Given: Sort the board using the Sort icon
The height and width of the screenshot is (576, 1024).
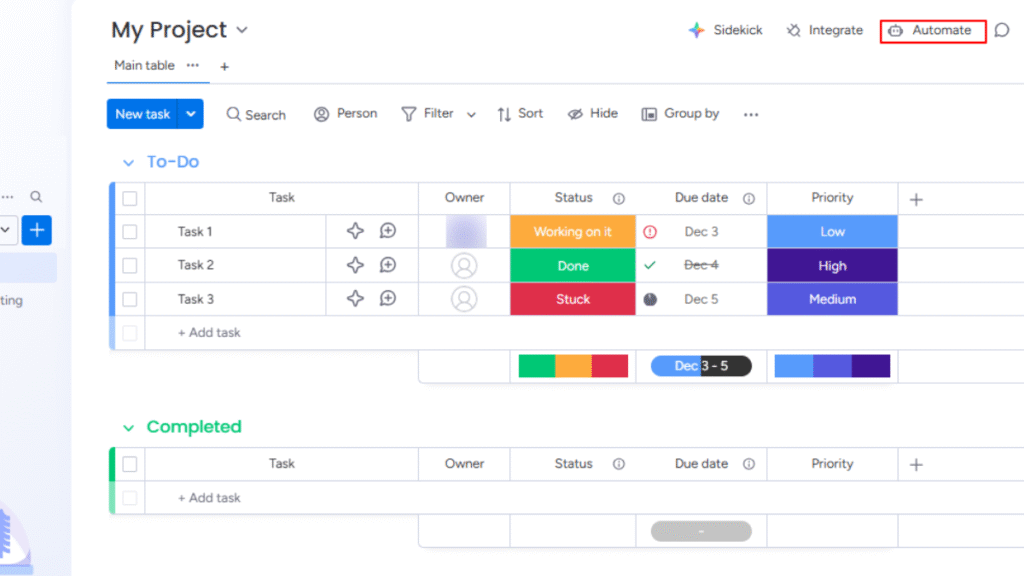Looking at the screenshot, I should click(x=519, y=114).
